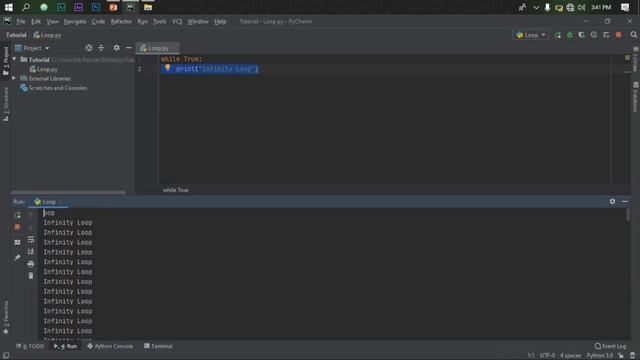This screenshot has width=640, height=360.
Task: Click the Python 3.8 interpreter status
Action: coord(600,356)
